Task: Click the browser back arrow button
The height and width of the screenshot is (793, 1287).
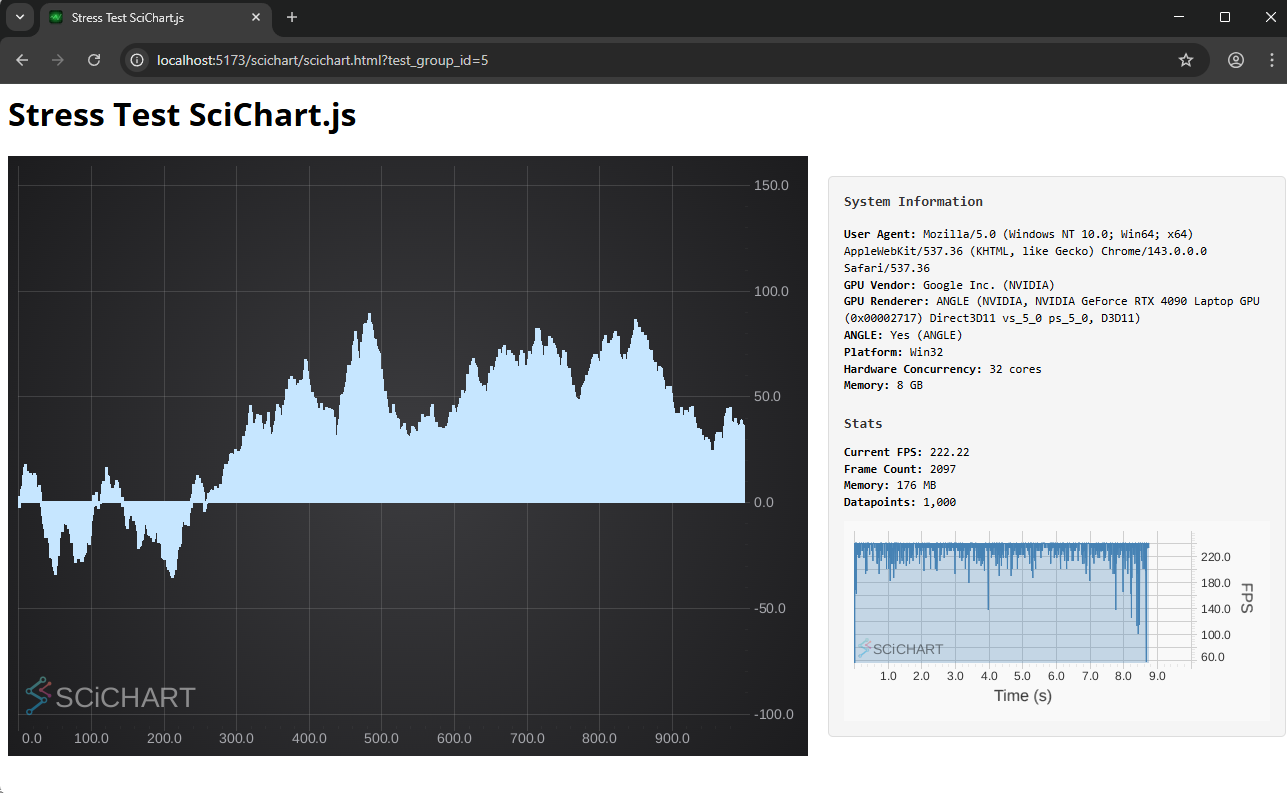Action: tap(22, 60)
